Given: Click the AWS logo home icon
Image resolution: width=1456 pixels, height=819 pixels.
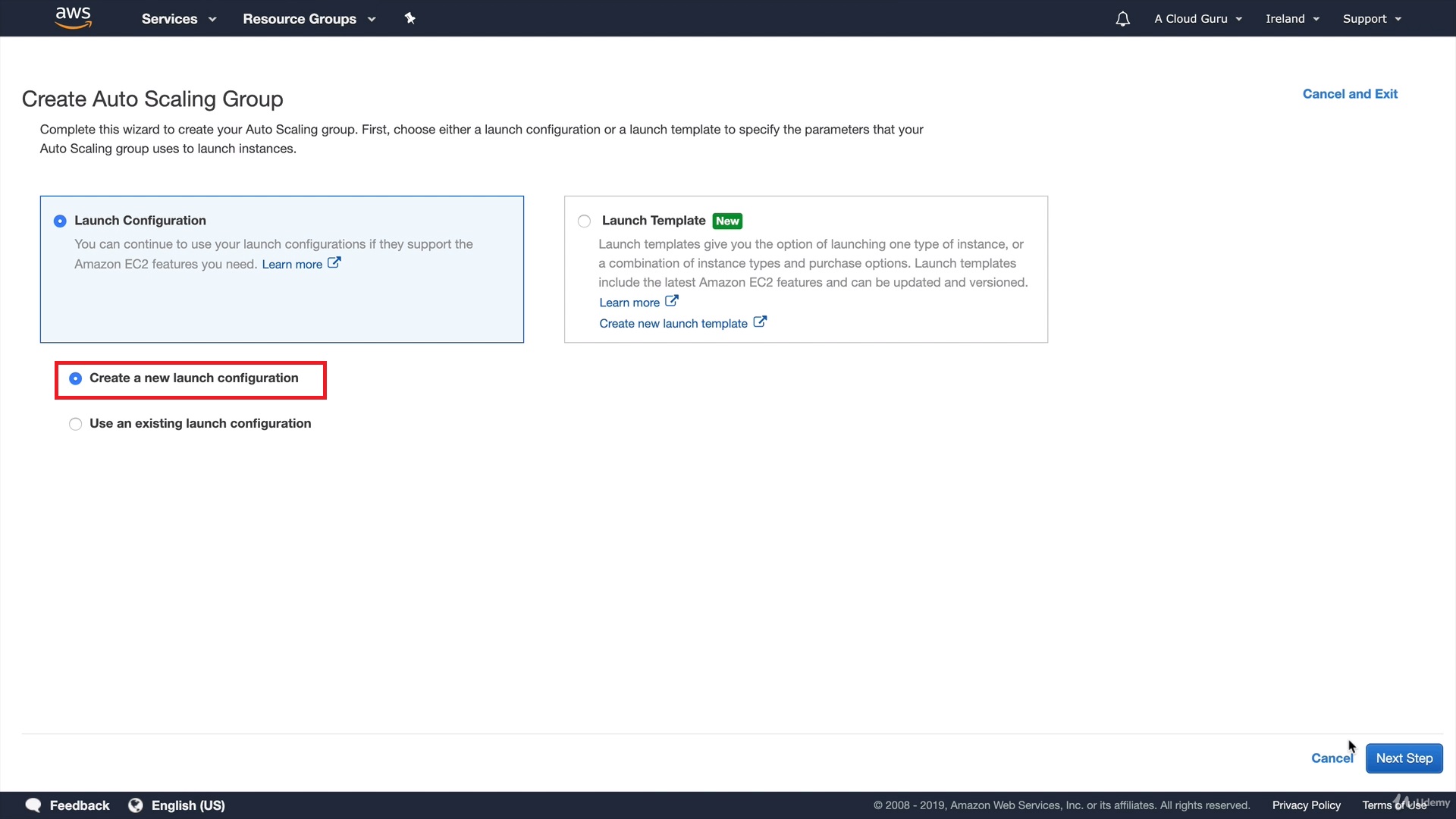Looking at the screenshot, I should pos(73,17).
